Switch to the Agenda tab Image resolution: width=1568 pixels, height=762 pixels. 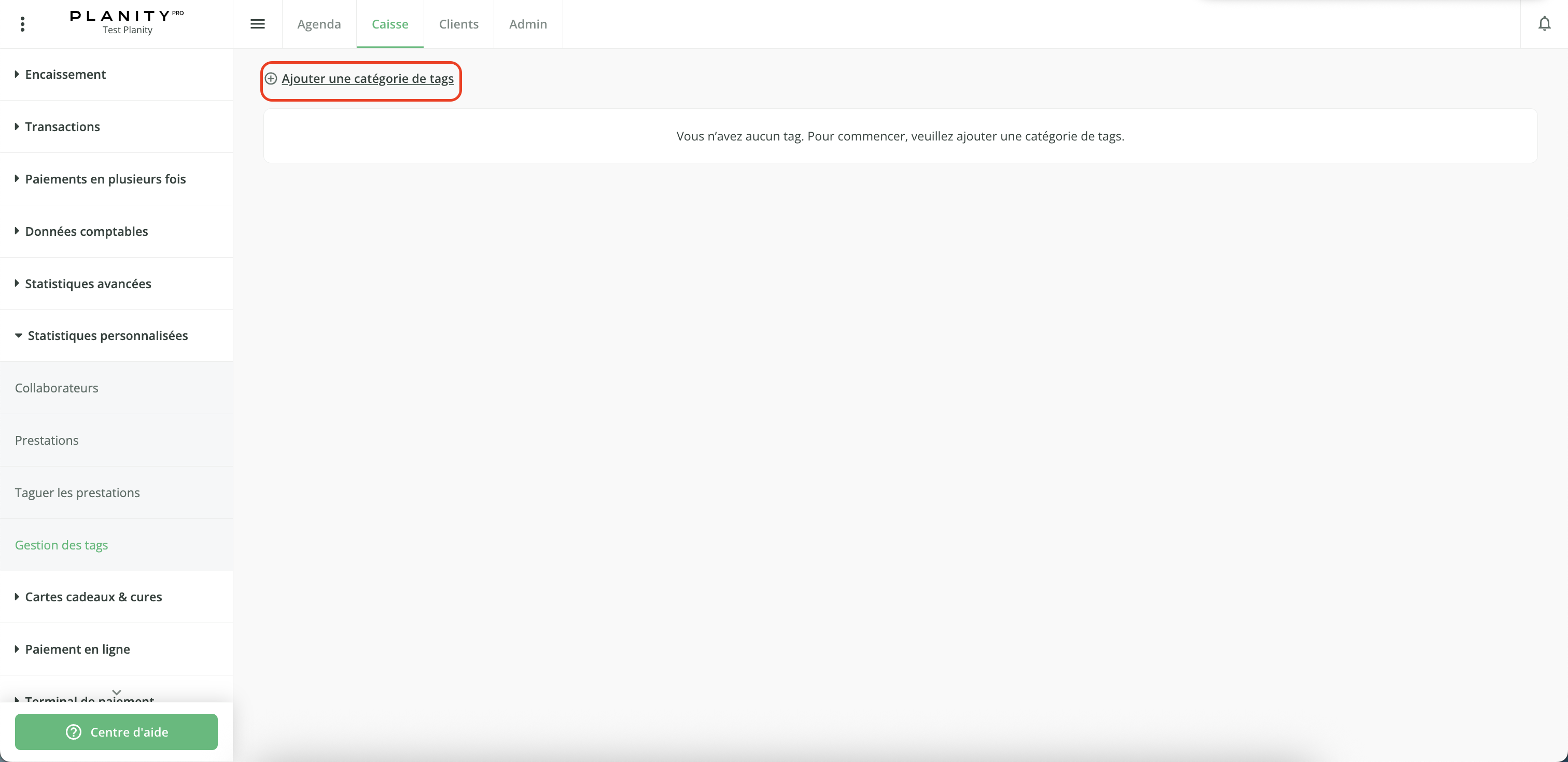319,24
